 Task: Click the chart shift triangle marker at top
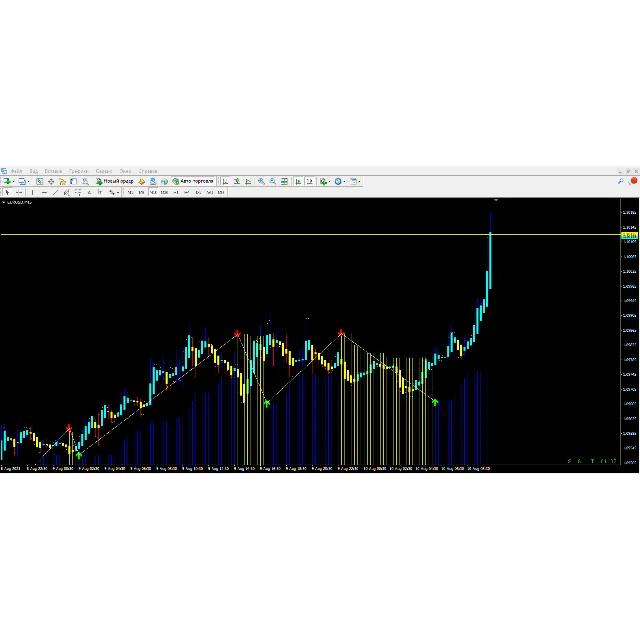(x=496, y=200)
